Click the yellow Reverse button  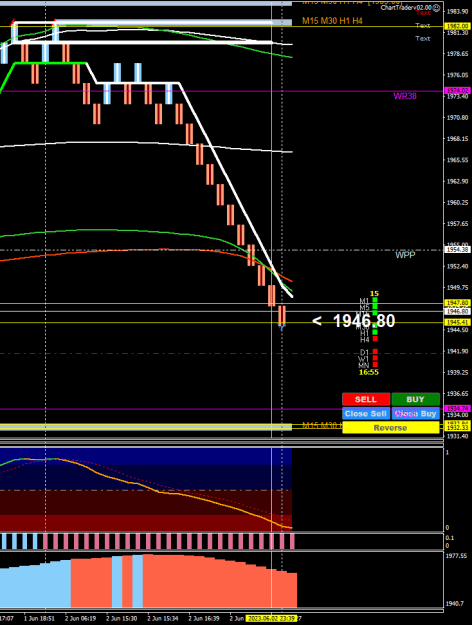pos(391,428)
